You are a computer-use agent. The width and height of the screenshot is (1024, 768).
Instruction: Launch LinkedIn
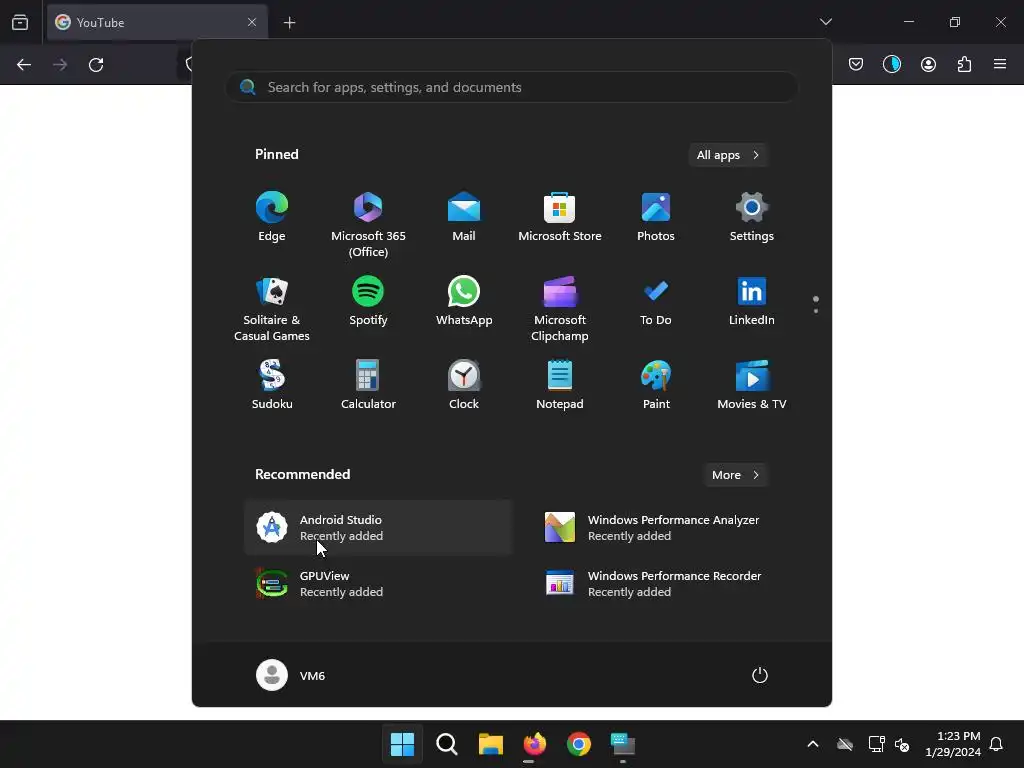[x=752, y=302]
